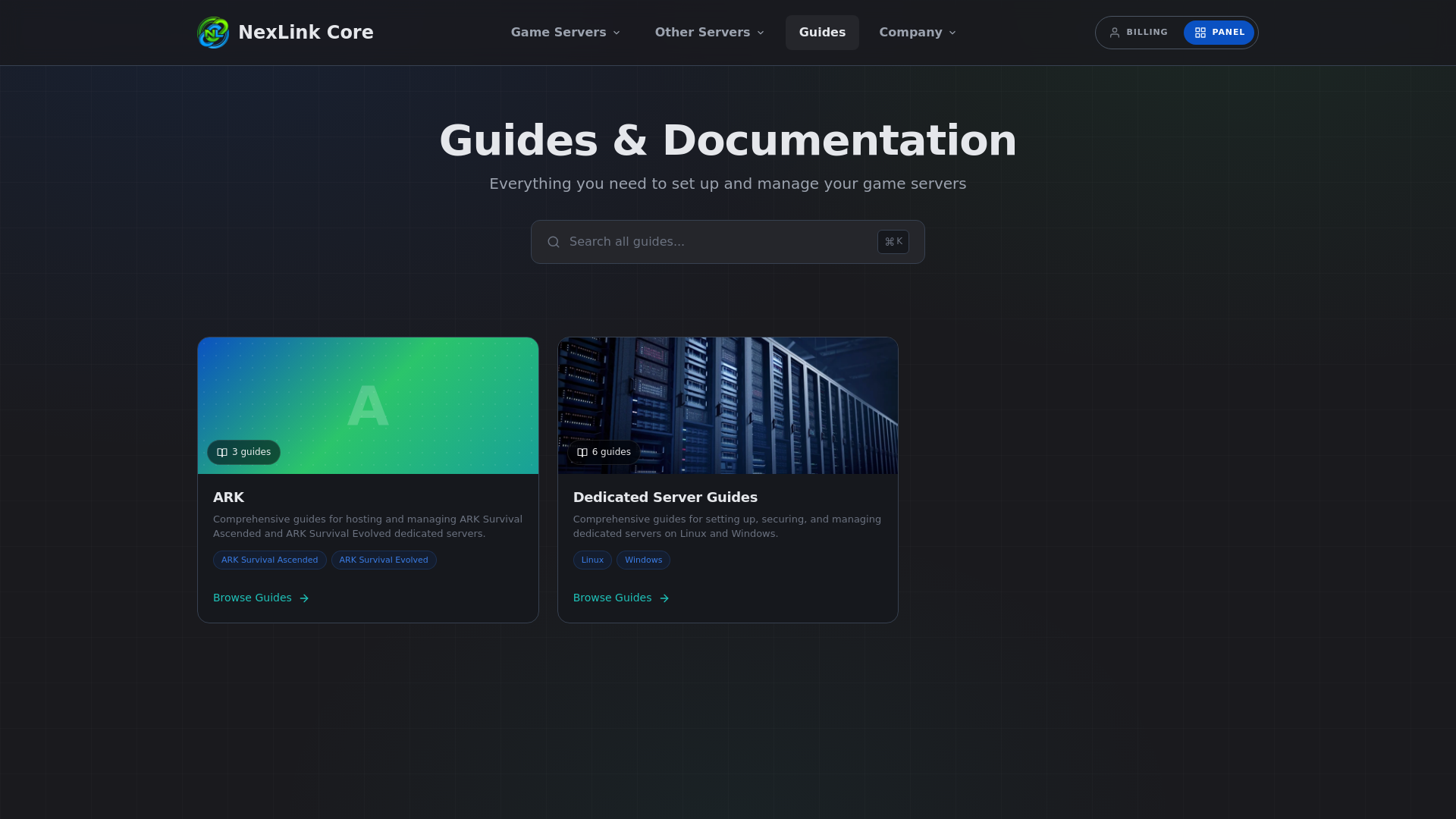Browse Guides link under Dedicated Server Guides

coord(621,598)
